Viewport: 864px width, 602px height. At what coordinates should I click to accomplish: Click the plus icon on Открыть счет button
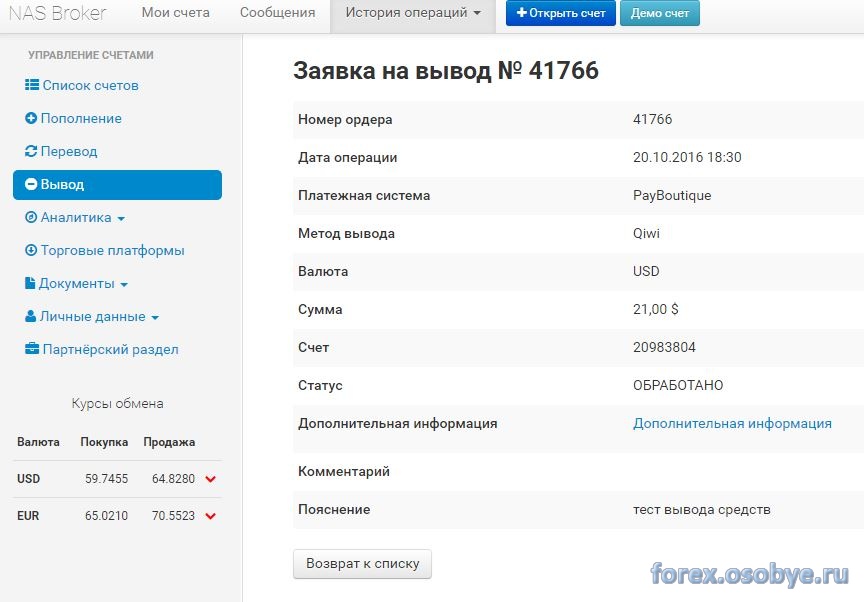coord(521,12)
